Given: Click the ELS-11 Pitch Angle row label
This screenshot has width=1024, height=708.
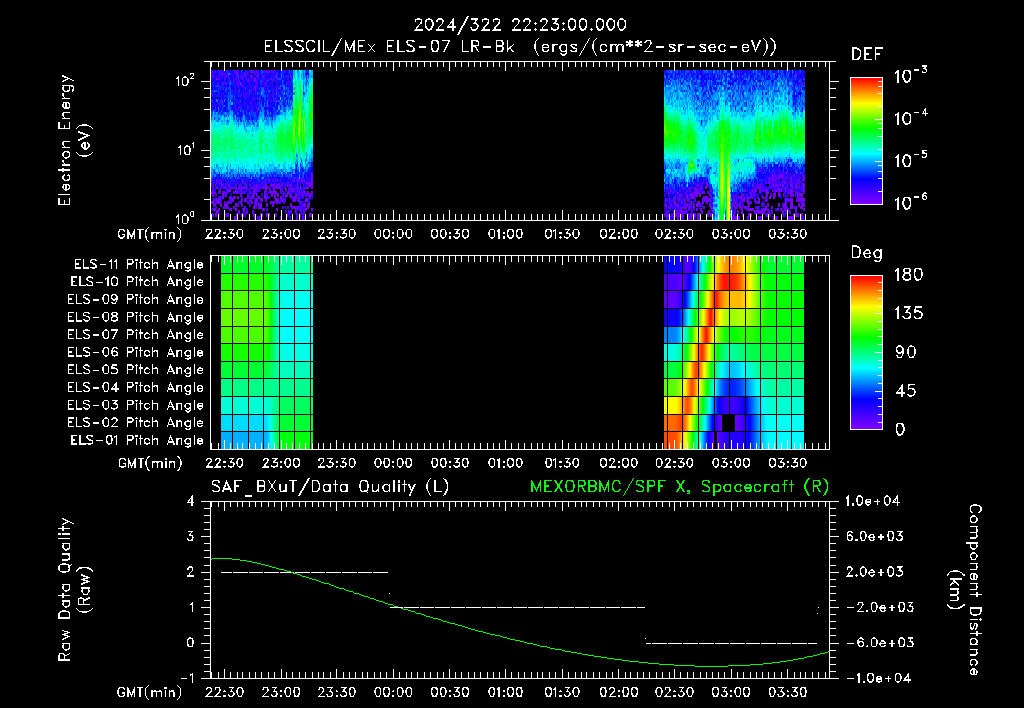Looking at the screenshot, I should [138, 265].
